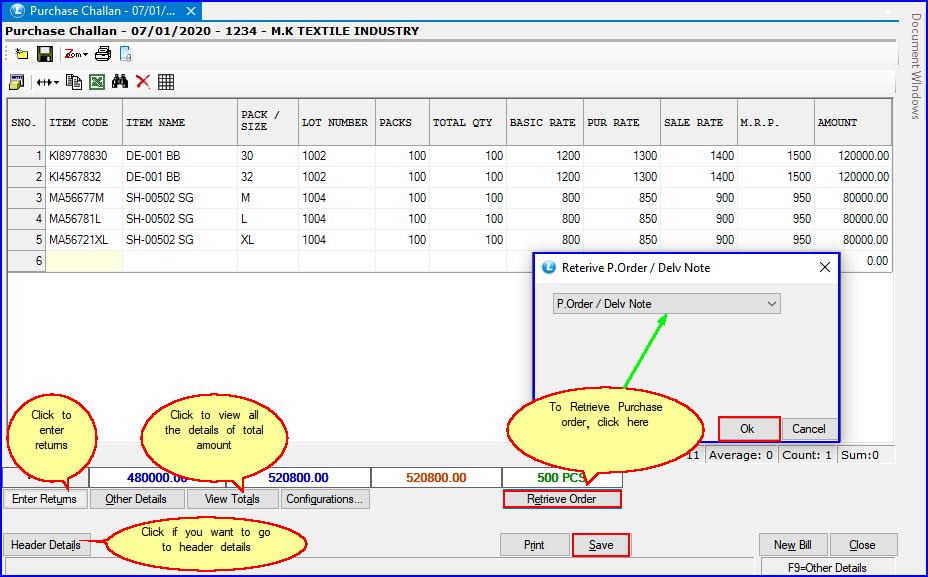Click the copy documents icon
Viewport: 928px width, 577px height.
click(x=74, y=82)
